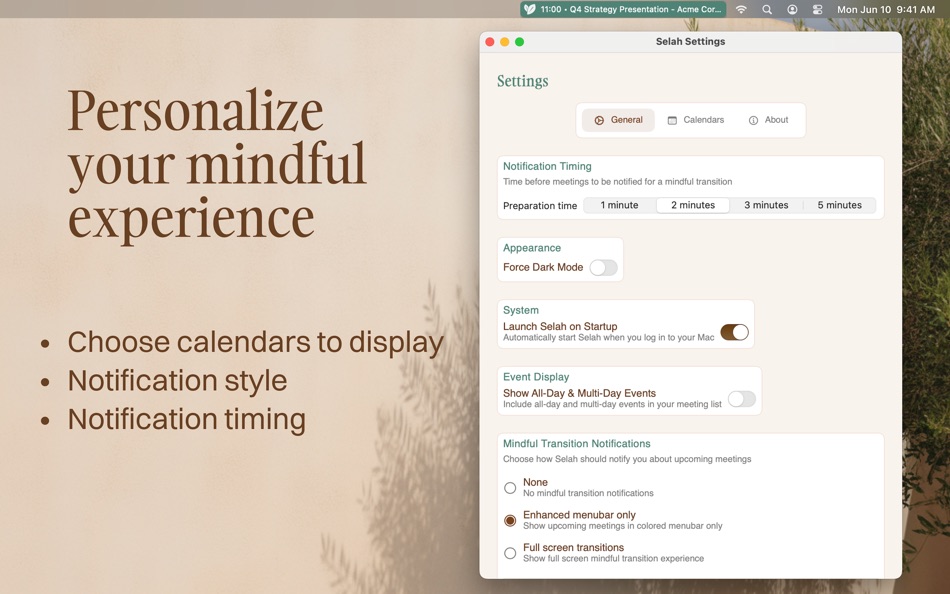The image size is (950, 594).
Task: Click the Selah leaf icon in menu bar
Action: [530, 9]
